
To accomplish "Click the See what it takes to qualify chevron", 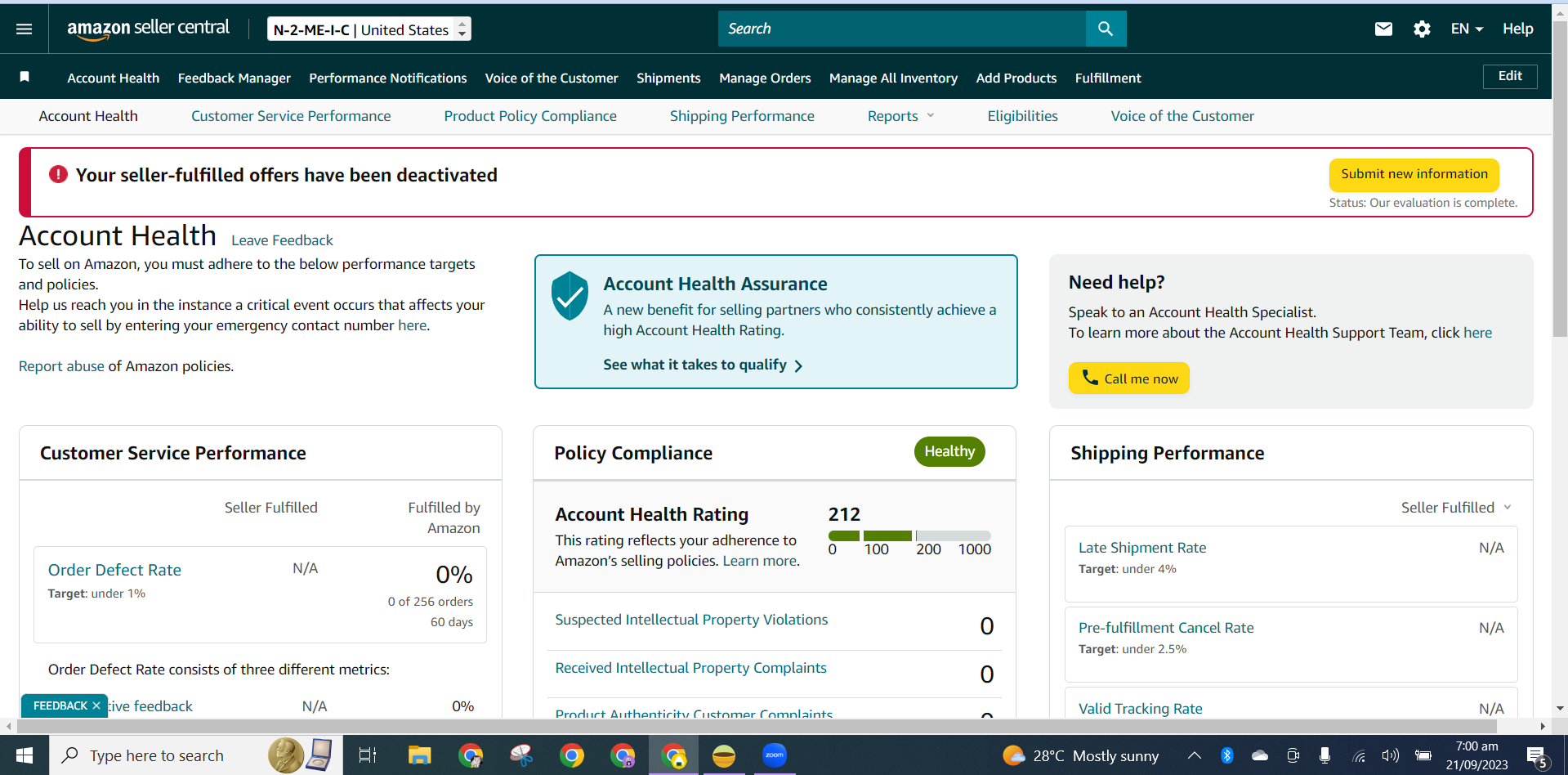I will coord(798,365).
